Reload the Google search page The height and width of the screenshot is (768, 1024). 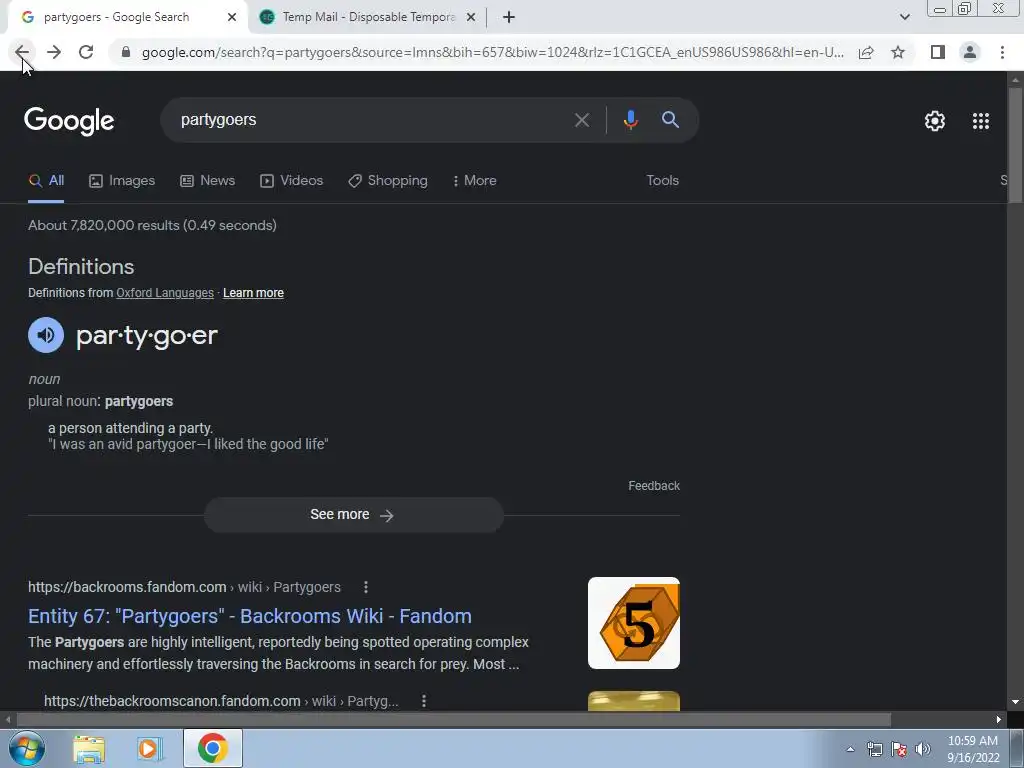click(86, 52)
